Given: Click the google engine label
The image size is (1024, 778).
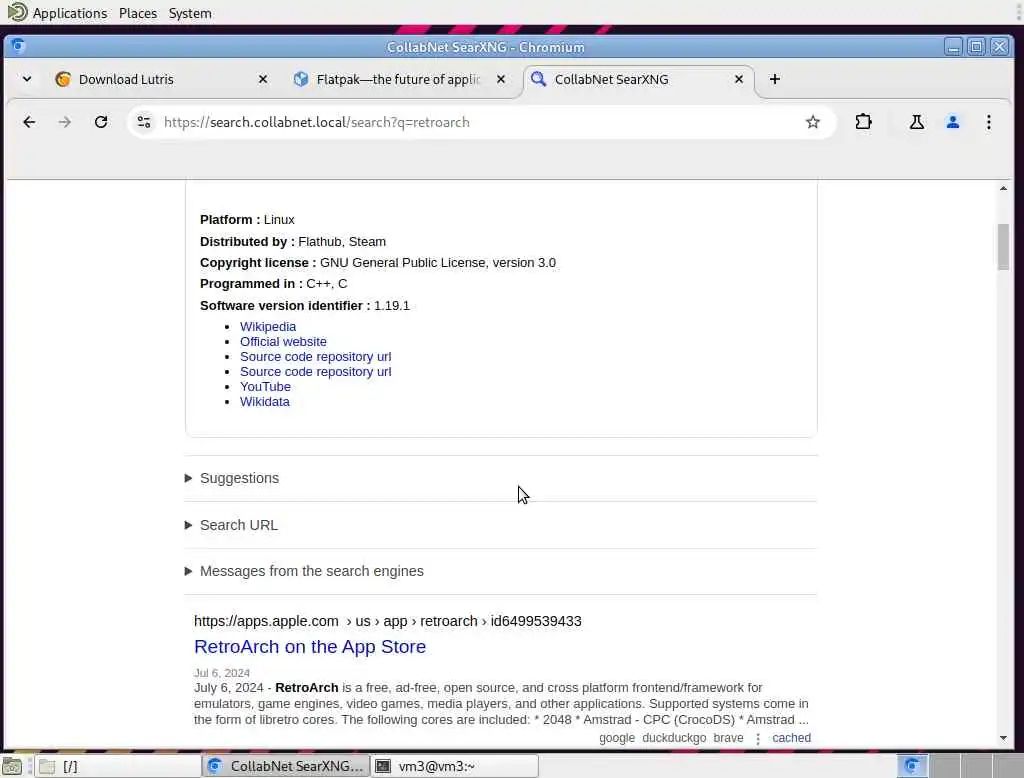Looking at the screenshot, I should [x=616, y=737].
